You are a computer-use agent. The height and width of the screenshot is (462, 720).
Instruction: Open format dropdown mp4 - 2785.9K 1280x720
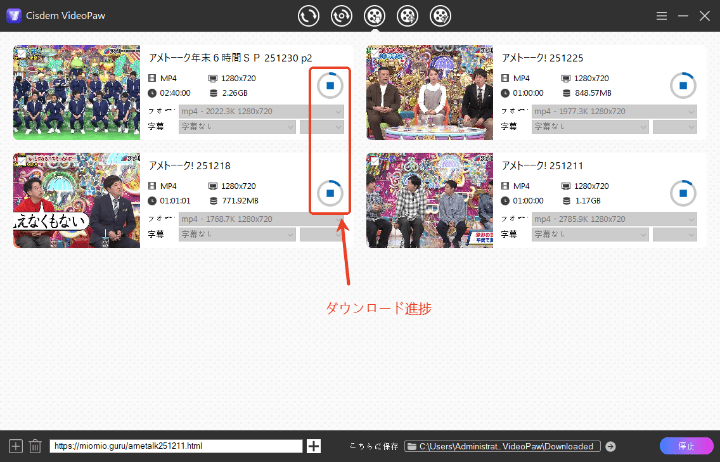(614, 219)
